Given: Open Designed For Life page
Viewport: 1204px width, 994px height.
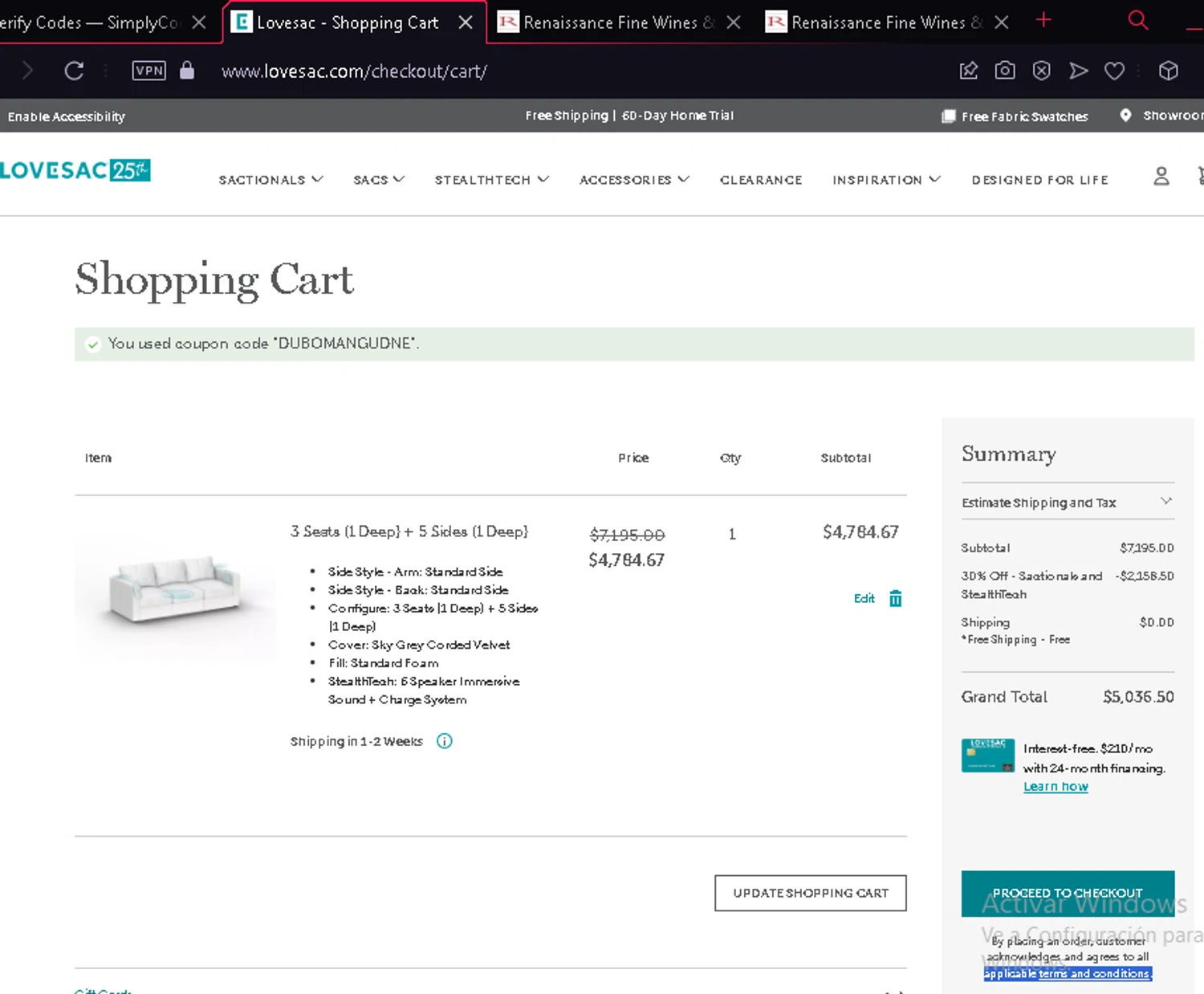Looking at the screenshot, I should 1040,180.
